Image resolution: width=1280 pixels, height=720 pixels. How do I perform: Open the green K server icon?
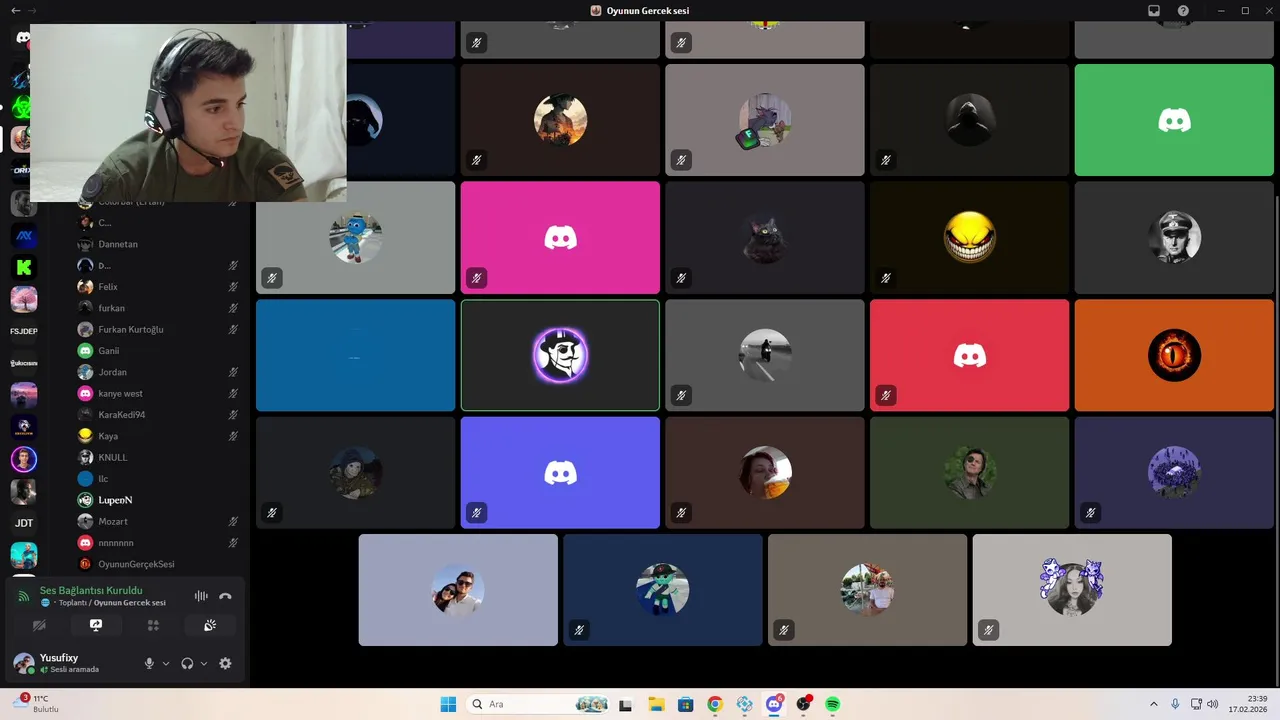pos(24,267)
